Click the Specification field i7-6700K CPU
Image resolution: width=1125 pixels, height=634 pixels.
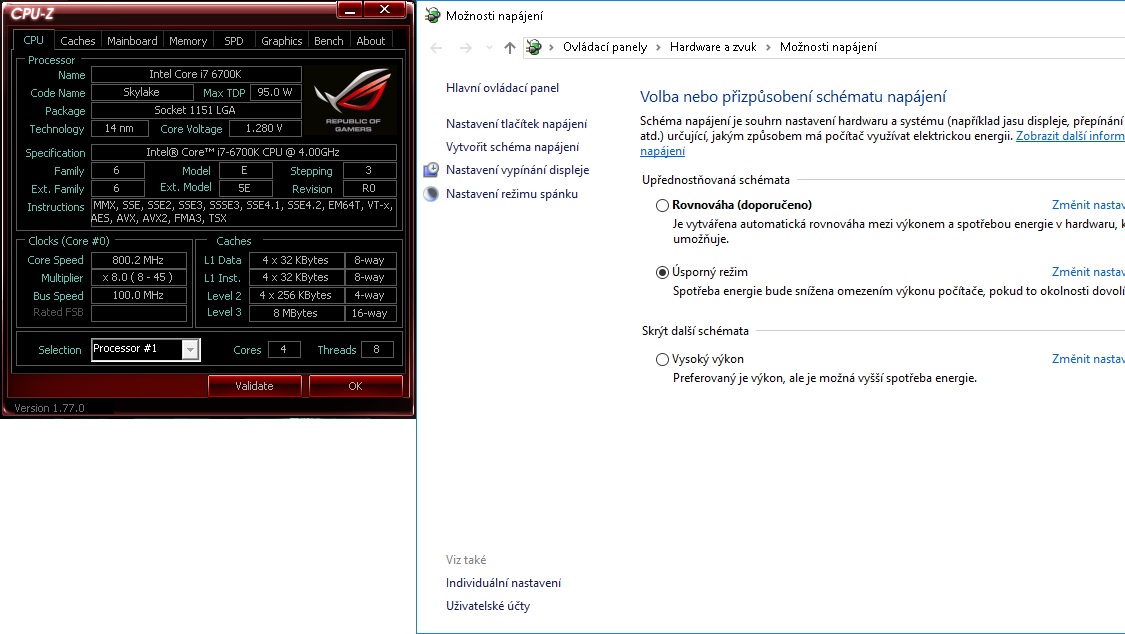point(243,153)
